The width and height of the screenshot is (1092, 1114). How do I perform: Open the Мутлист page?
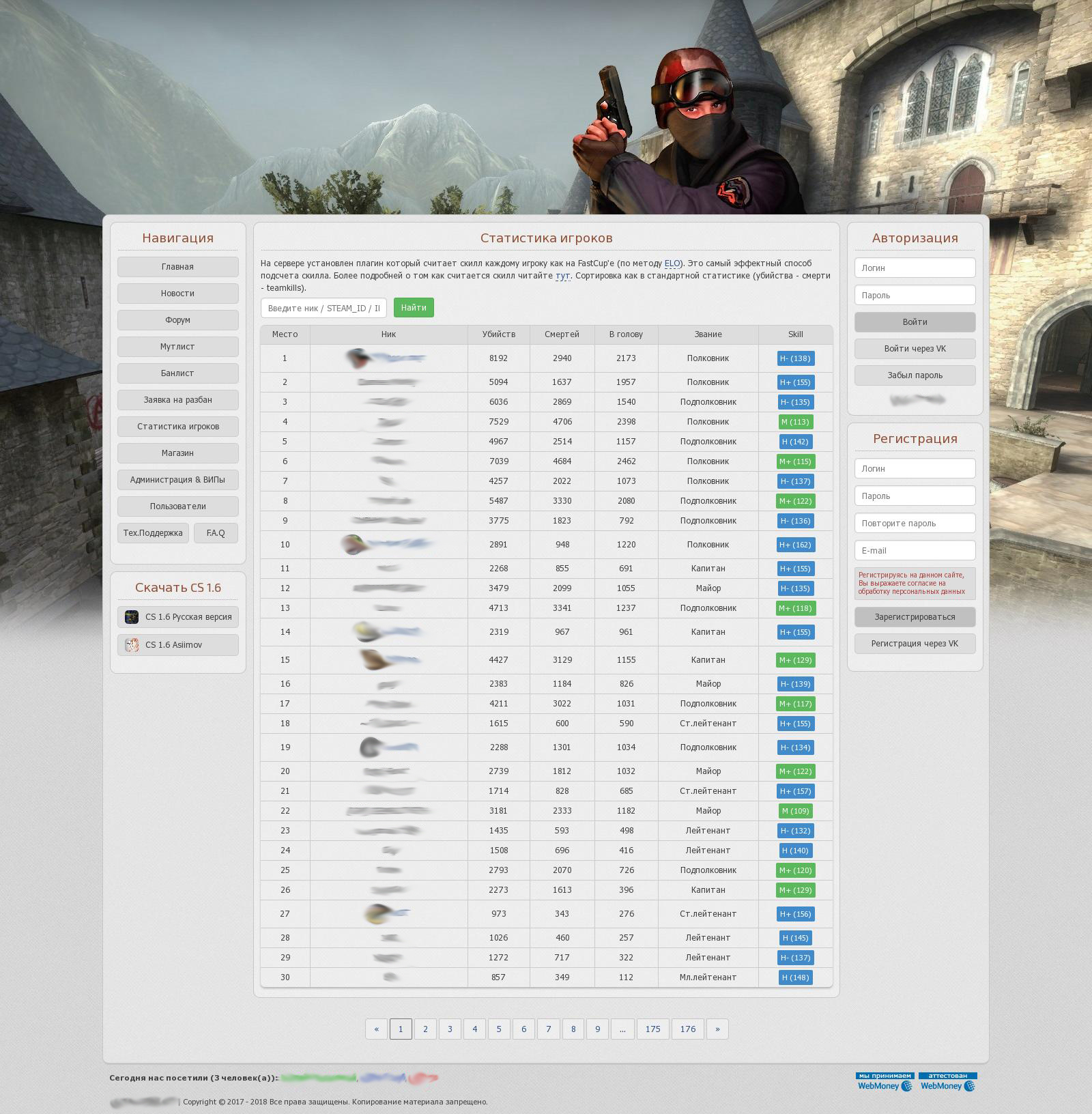click(178, 347)
